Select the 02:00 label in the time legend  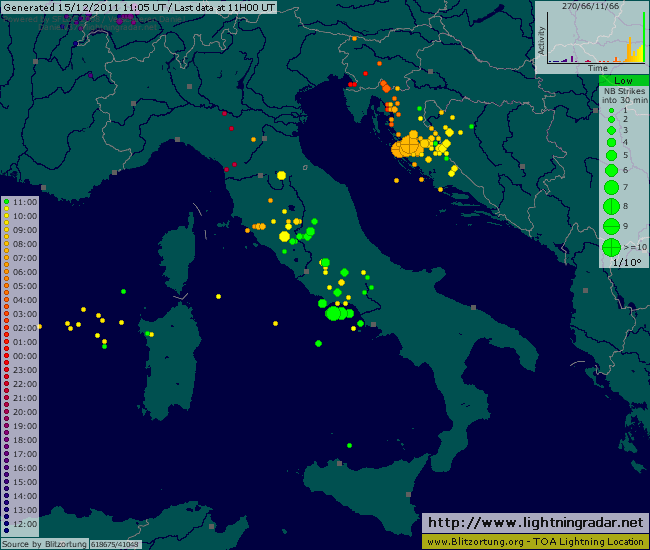tap(25, 328)
